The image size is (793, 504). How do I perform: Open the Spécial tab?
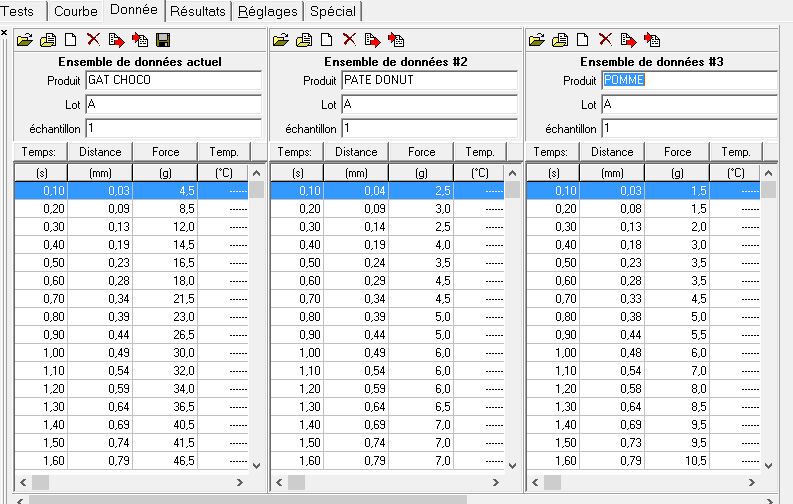[x=333, y=11]
